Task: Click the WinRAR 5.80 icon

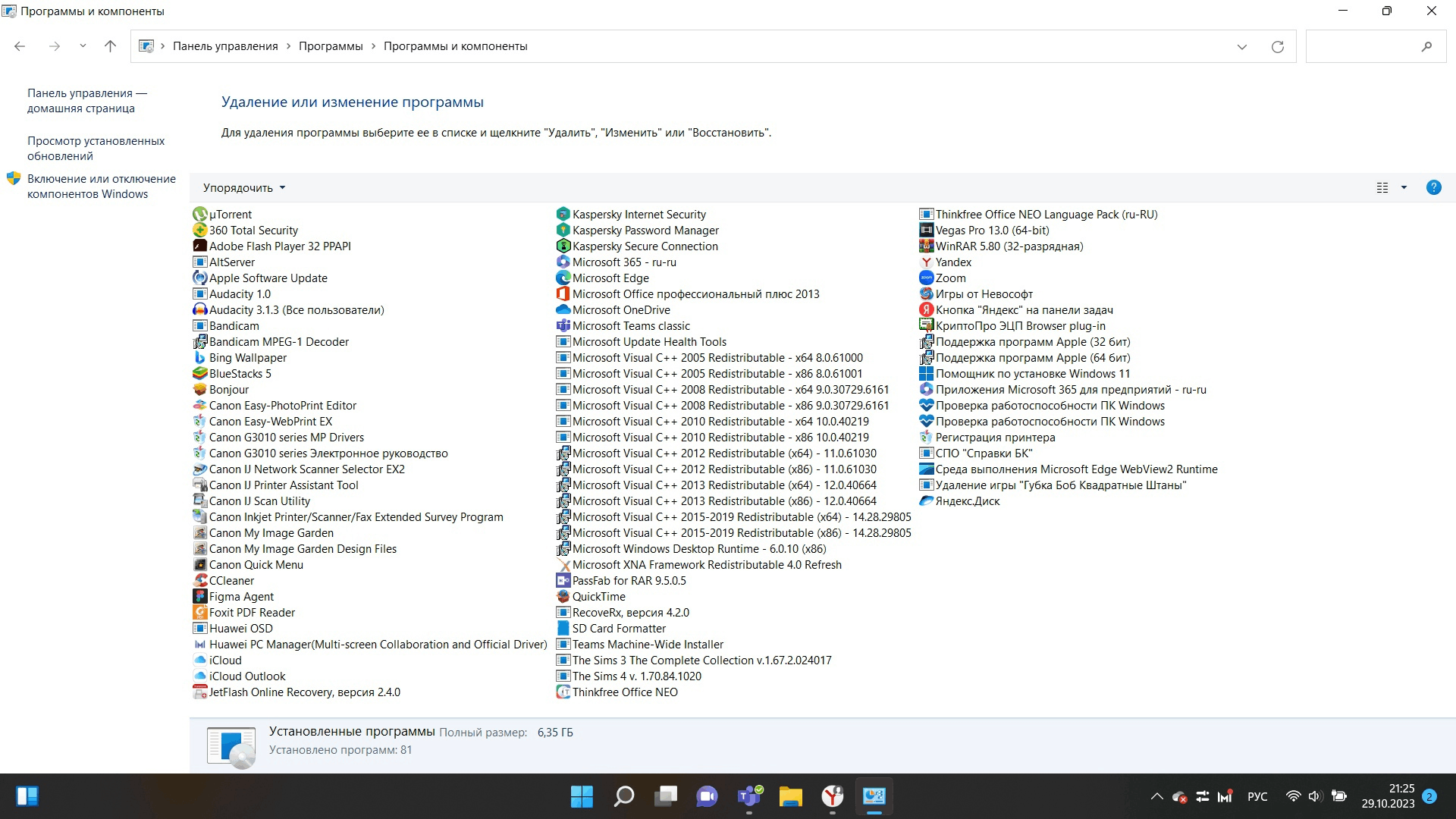Action: coord(927,246)
